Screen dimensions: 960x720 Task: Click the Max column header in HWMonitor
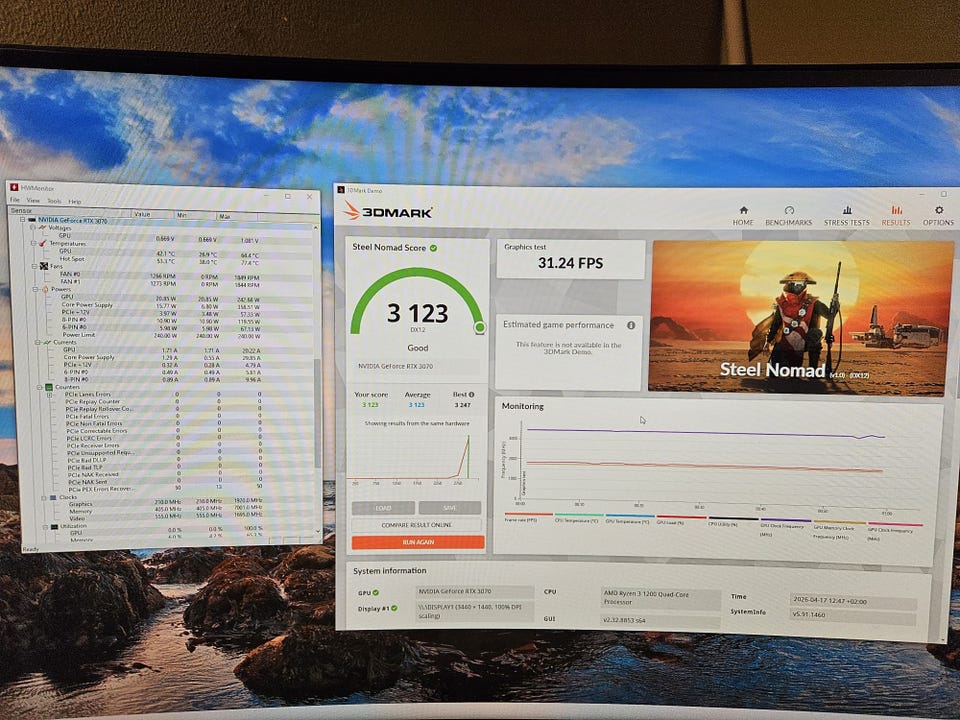click(236, 216)
